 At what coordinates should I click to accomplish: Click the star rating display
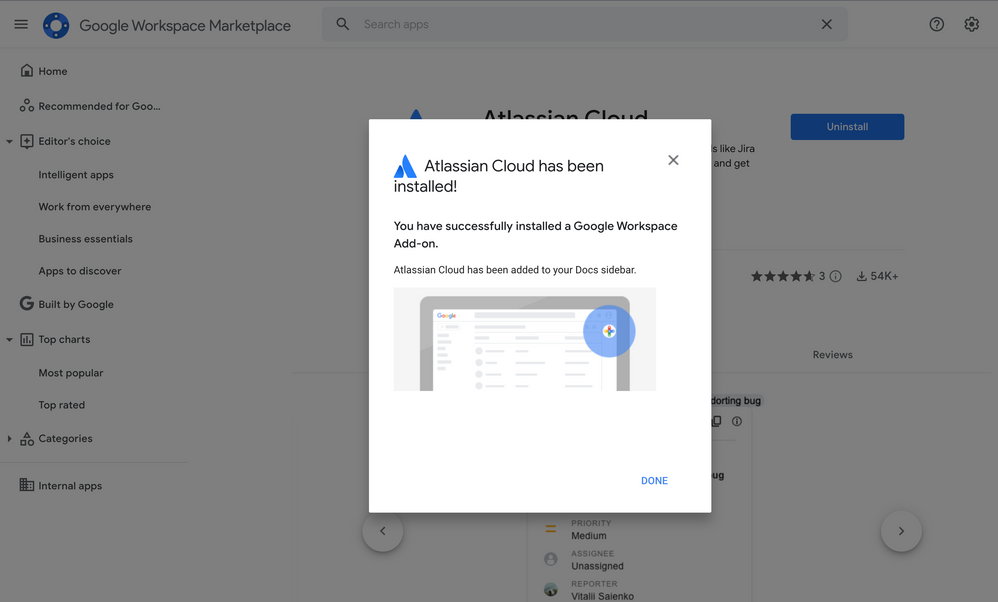tap(783, 276)
